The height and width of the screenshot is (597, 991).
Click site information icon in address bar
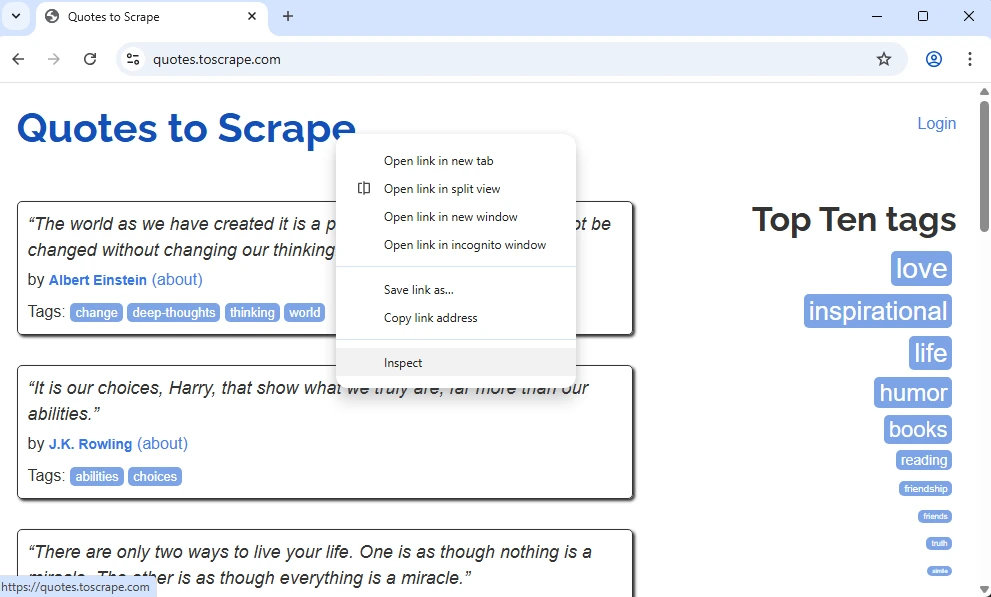click(x=133, y=59)
